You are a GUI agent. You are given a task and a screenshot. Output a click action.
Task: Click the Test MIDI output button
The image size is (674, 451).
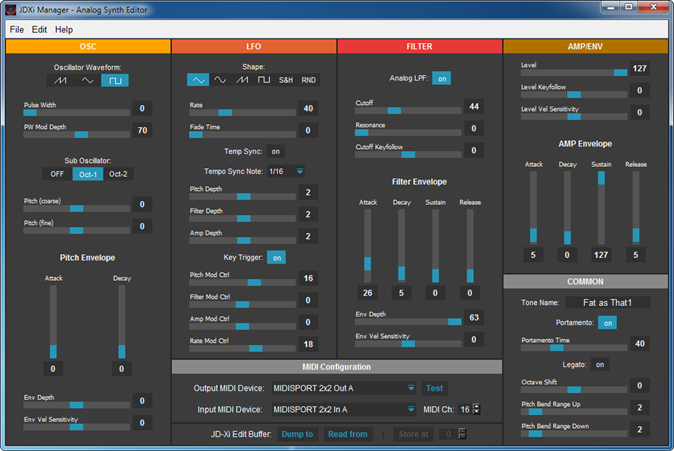tap(434, 388)
